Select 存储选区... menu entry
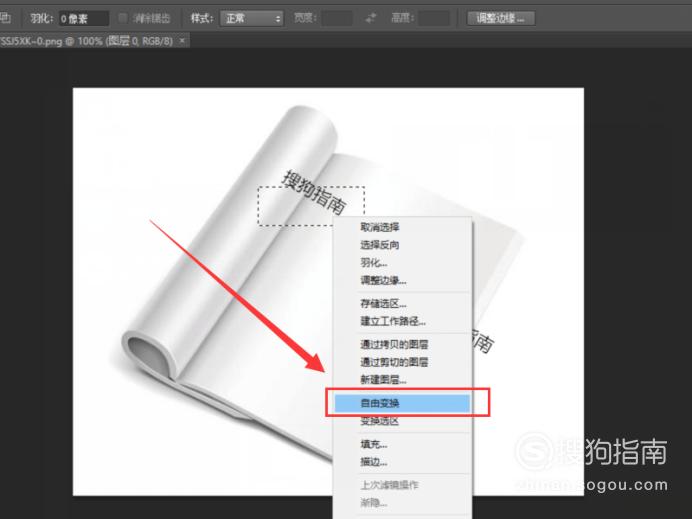 point(402,304)
